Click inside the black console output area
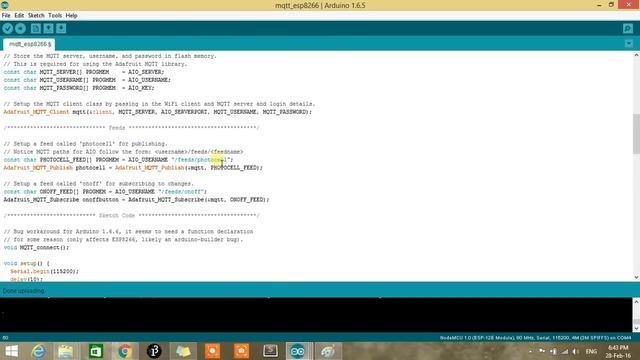 [x=316, y=315]
